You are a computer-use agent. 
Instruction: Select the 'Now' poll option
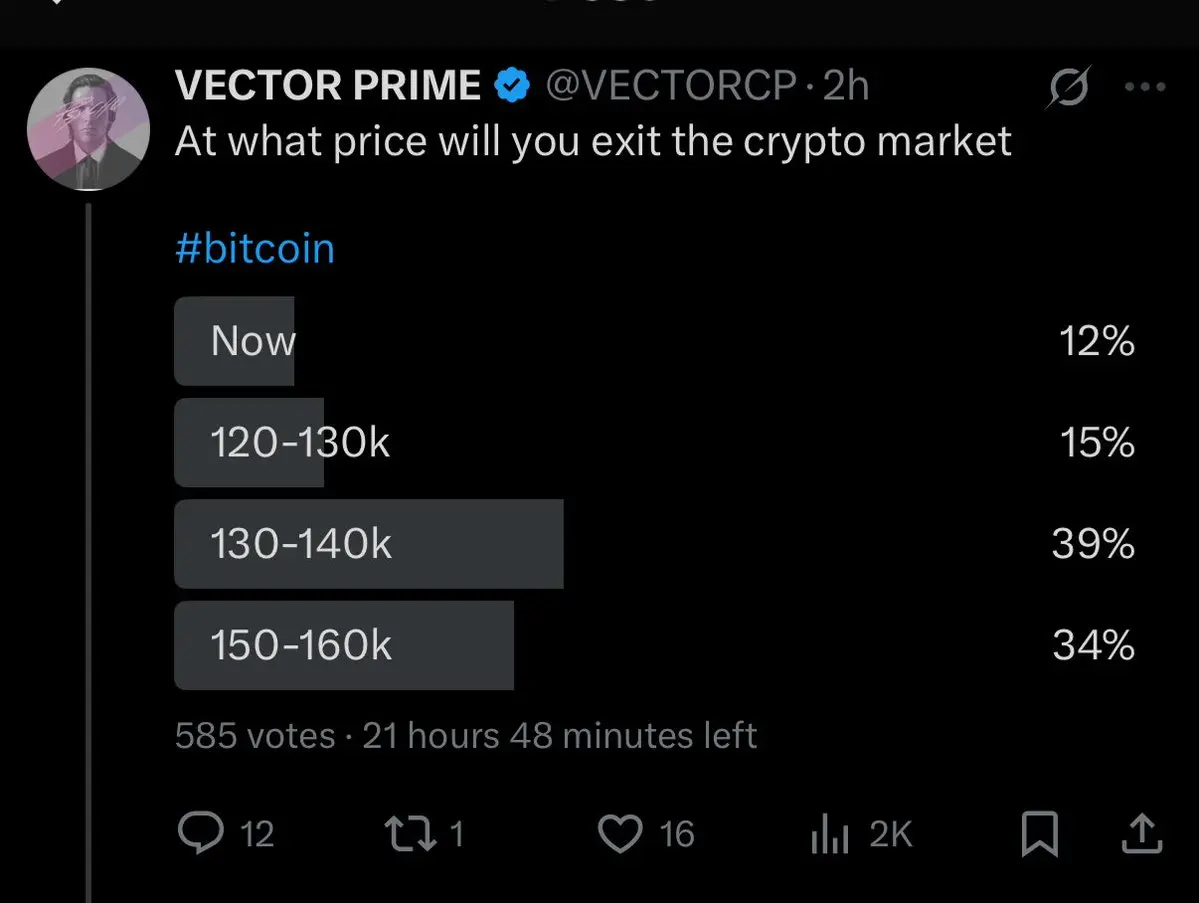point(655,341)
